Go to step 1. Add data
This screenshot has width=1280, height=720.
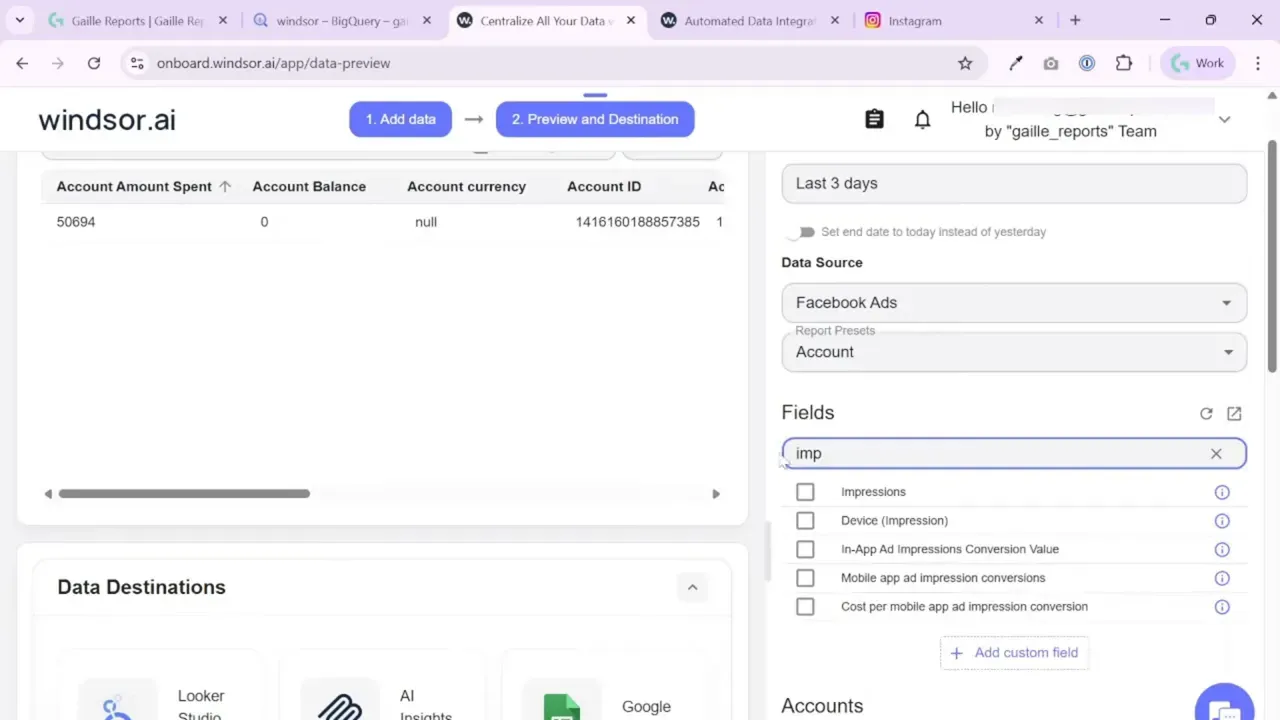tap(400, 119)
